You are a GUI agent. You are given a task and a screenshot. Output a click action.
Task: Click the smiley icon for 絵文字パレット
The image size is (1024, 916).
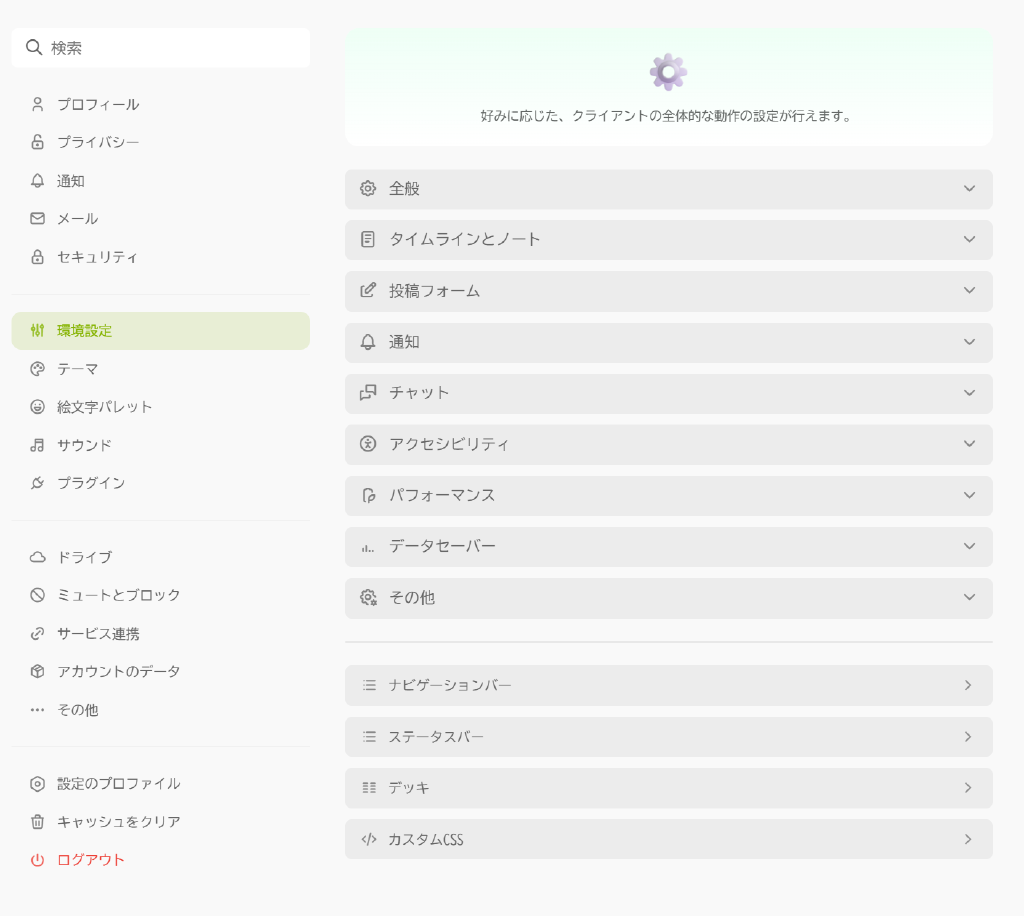pos(38,407)
